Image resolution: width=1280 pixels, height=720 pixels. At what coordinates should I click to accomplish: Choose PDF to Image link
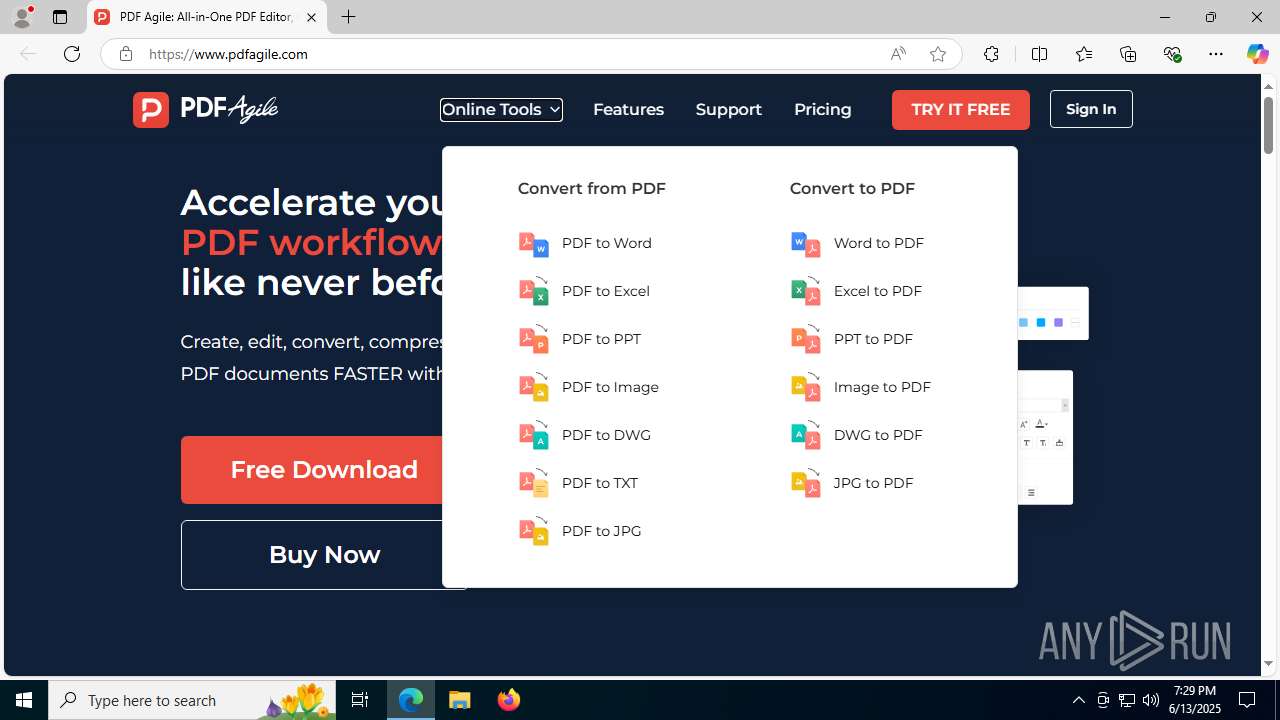610,387
